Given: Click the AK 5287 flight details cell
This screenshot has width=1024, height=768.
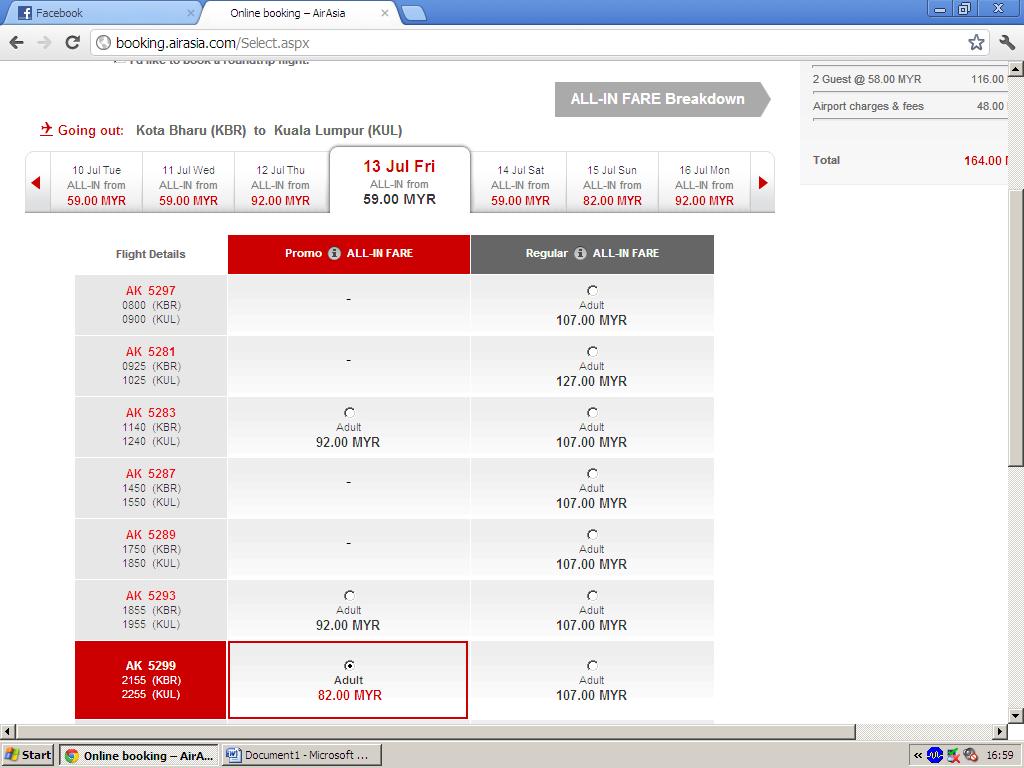Looking at the screenshot, I should click(151, 488).
